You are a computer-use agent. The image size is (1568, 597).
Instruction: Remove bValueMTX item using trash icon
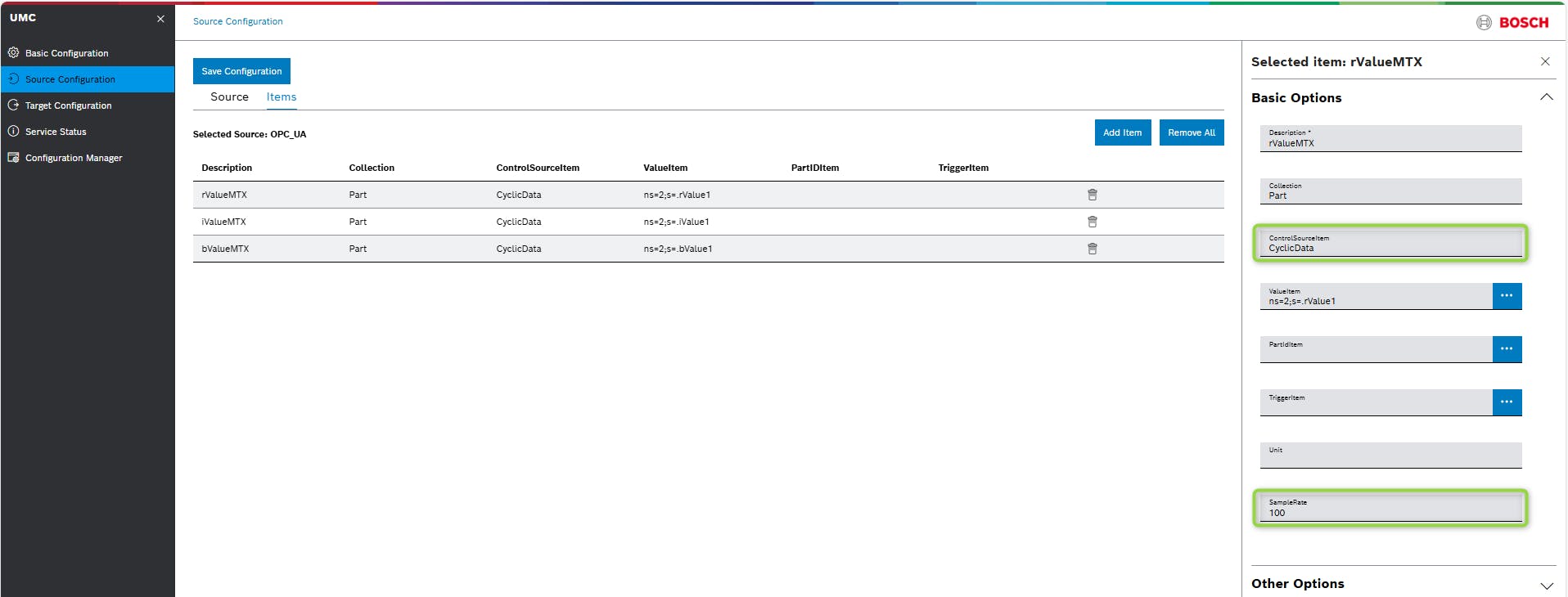point(1092,249)
